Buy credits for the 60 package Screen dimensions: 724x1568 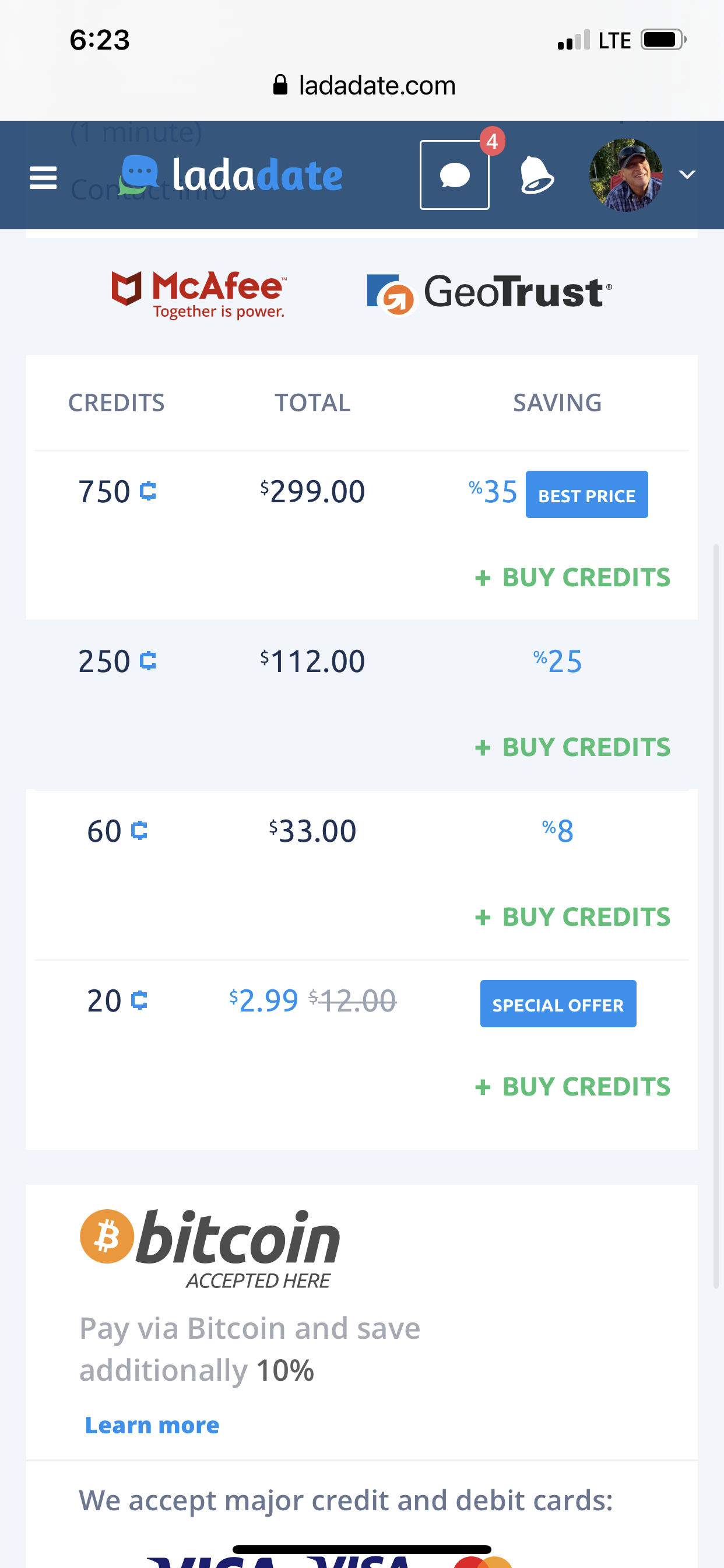click(572, 916)
